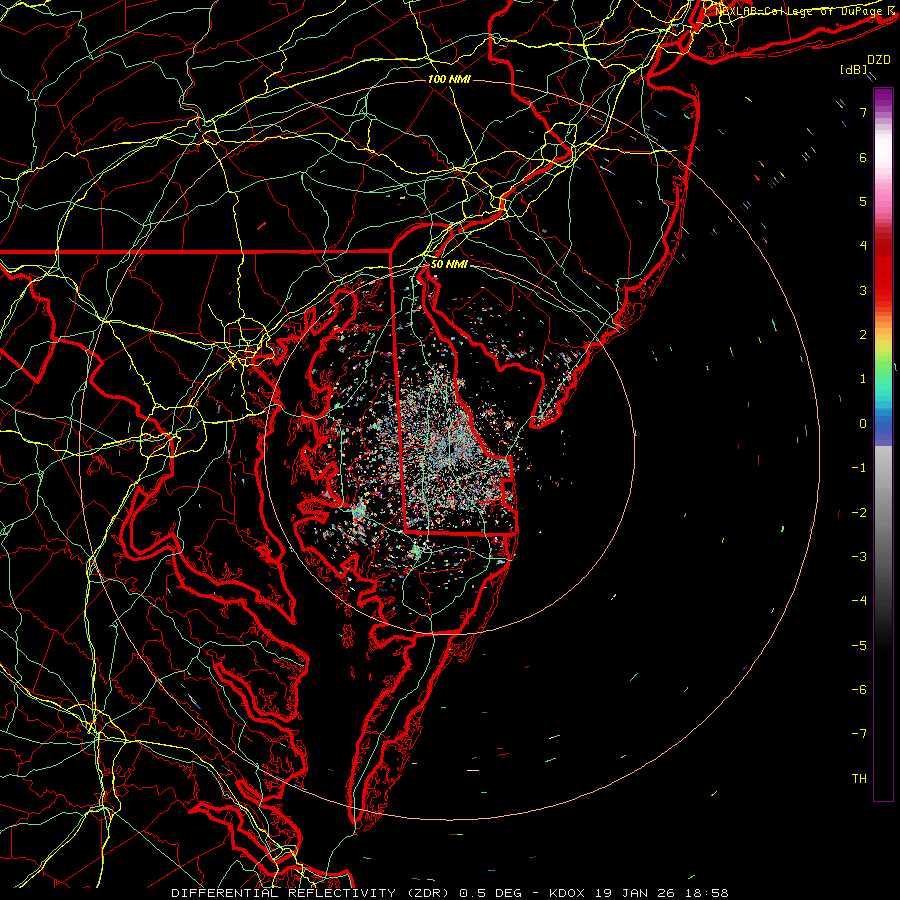900x900 pixels.
Task: Select the -5 dB scale label
Action: (x=859, y=646)
